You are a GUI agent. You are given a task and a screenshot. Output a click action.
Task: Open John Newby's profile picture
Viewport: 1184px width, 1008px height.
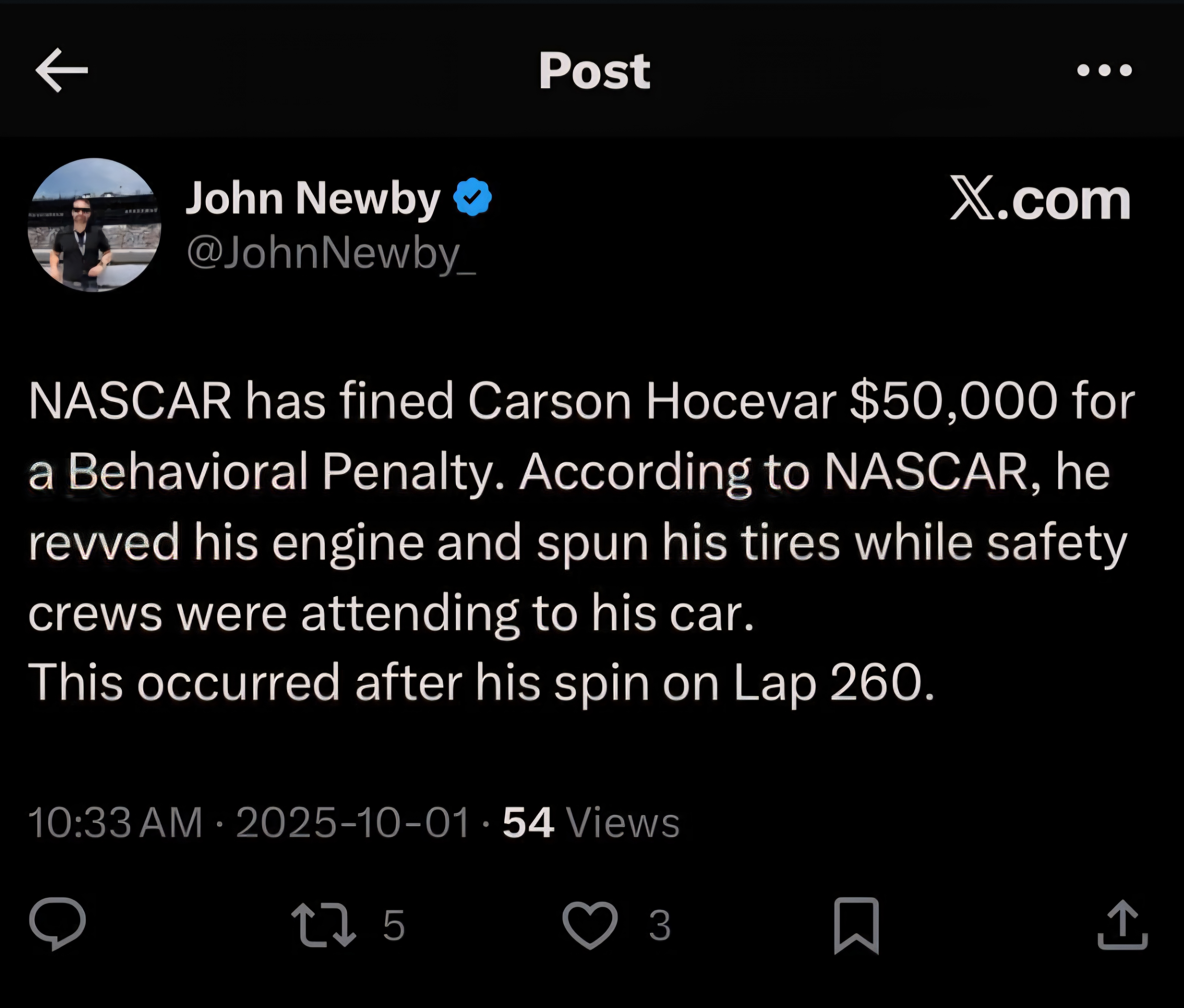point(94,225)
